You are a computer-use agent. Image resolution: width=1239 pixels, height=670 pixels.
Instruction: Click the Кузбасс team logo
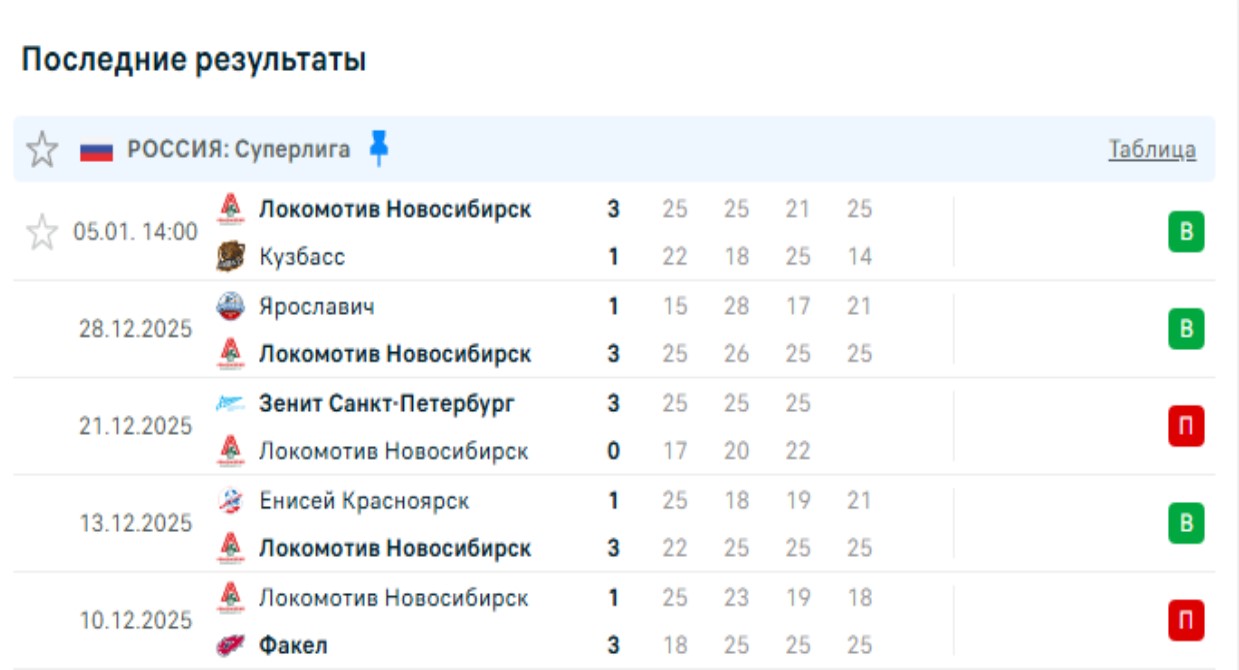231,257
